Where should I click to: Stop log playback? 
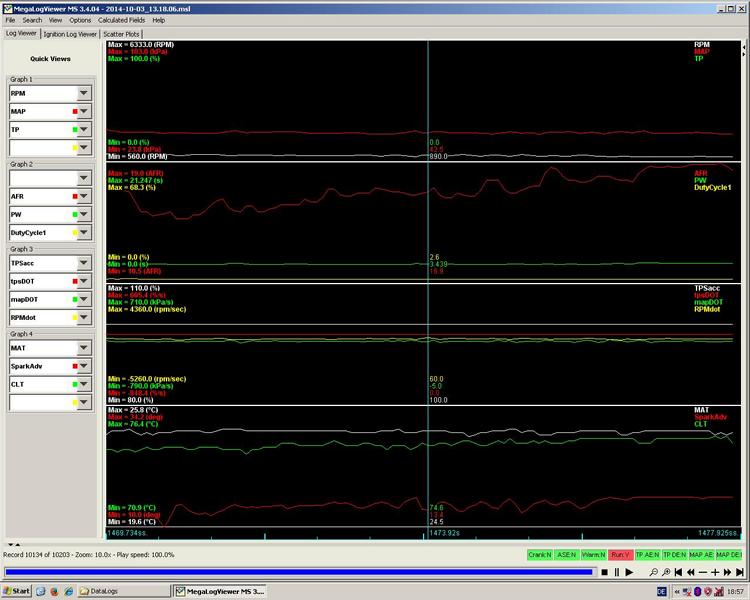pos(605,572)
